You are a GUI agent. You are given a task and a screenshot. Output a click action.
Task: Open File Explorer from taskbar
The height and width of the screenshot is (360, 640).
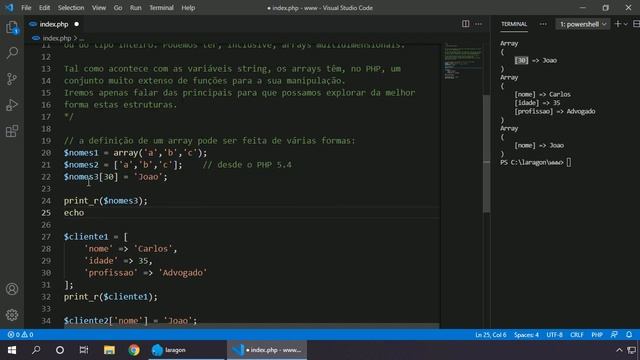click(x=109, y=350)
